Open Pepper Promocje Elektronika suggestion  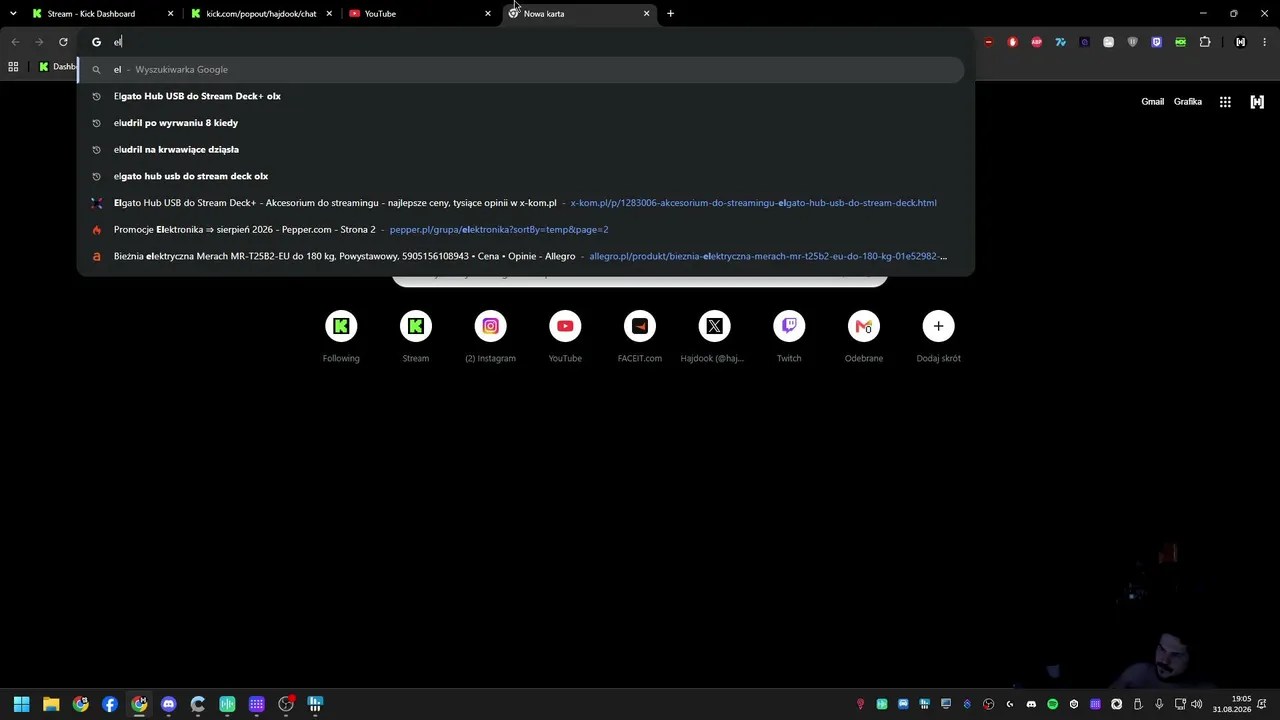pos(521,230)
